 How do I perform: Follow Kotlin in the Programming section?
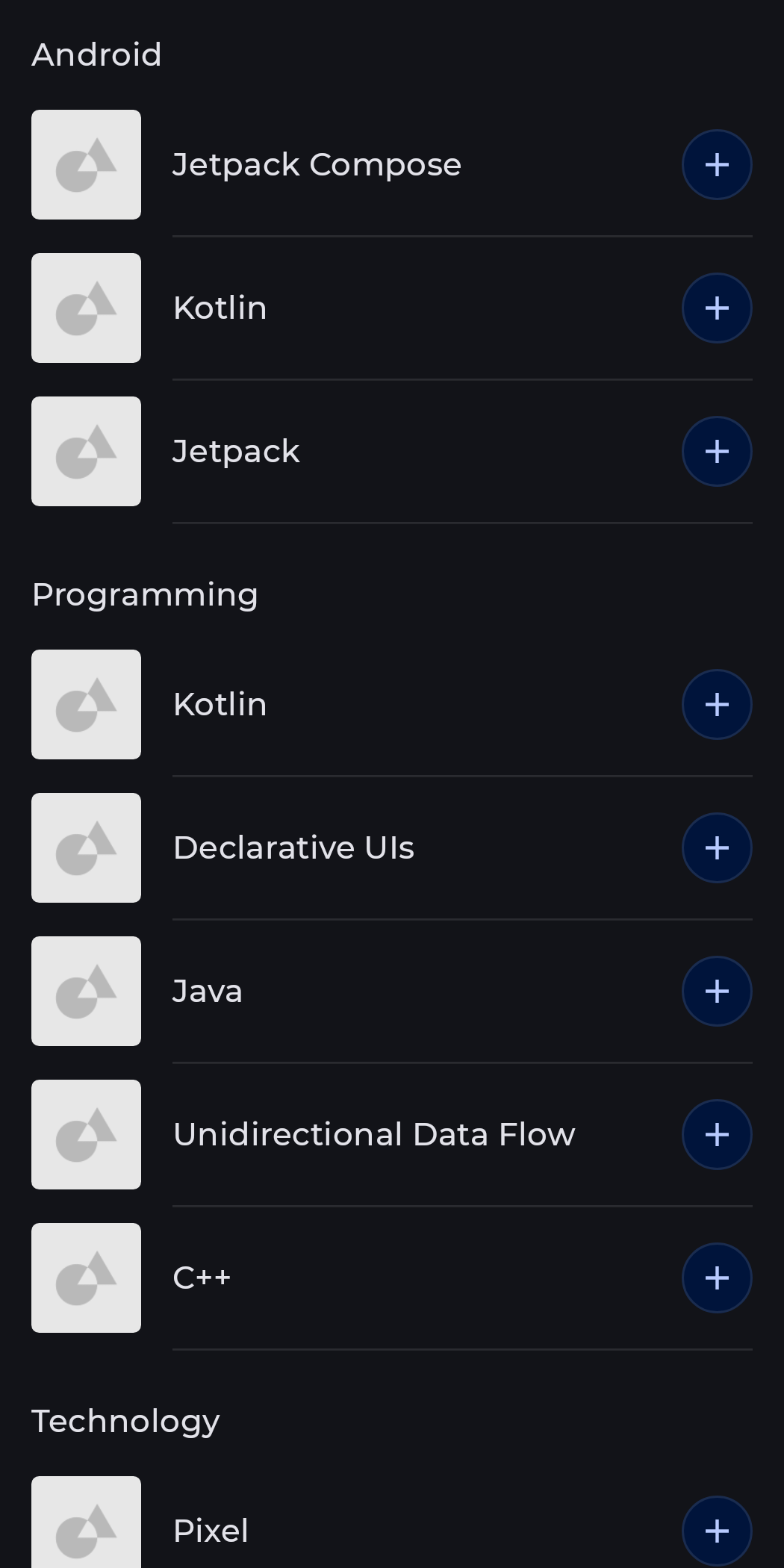click(x=717, y=705)
